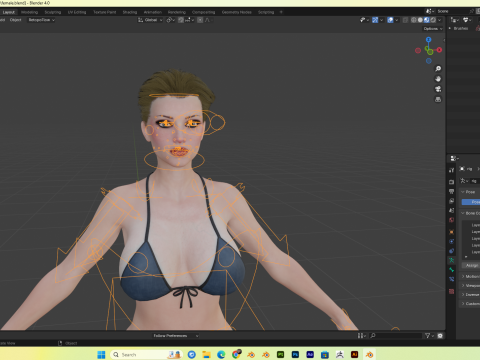Click the blue Z axis on navigation gizmo
The image size is (480, 360).
[429, 39]
